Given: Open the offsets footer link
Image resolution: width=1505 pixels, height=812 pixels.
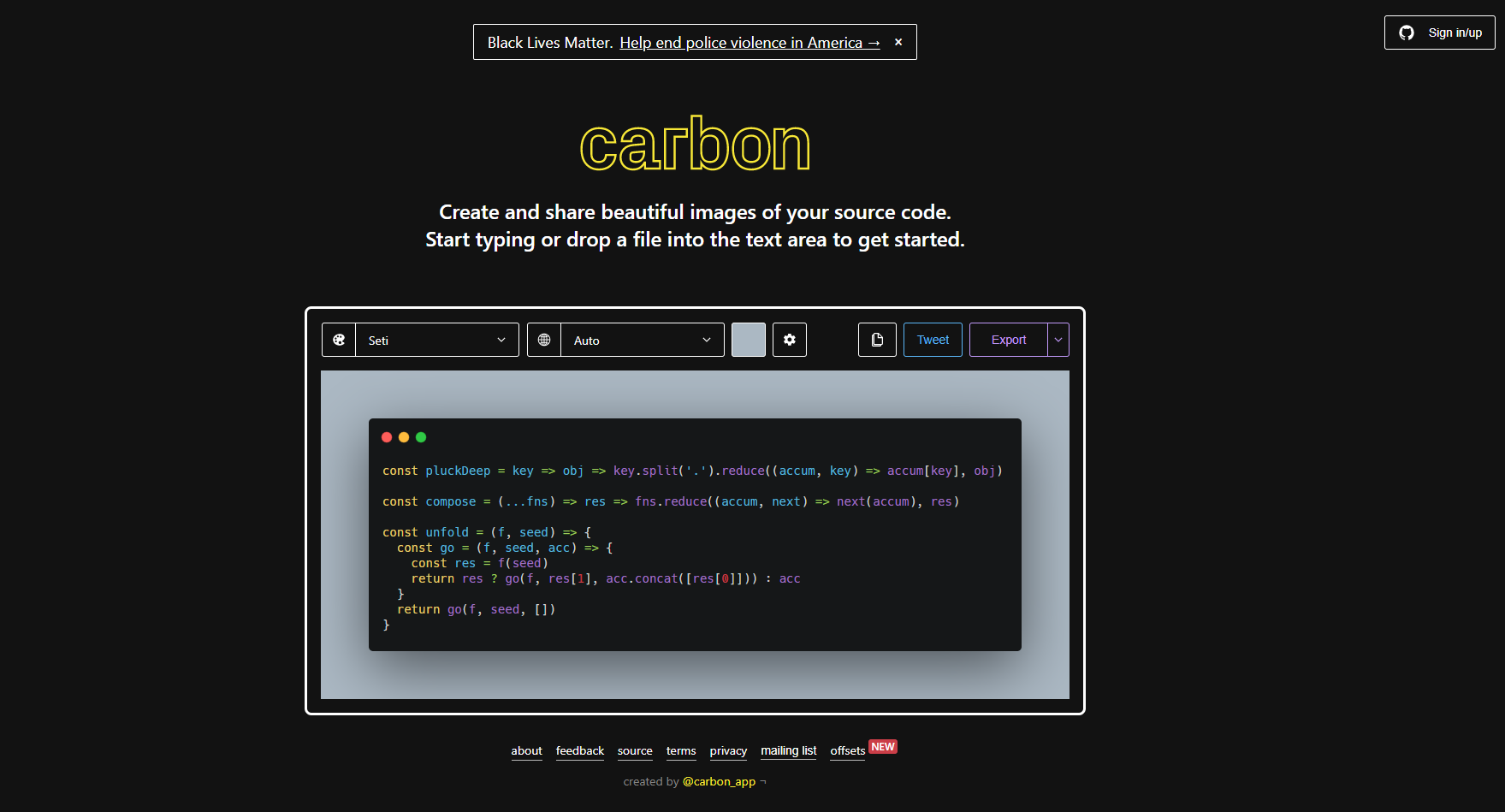Looking at the screenshot, I should (x=848, y=751).
